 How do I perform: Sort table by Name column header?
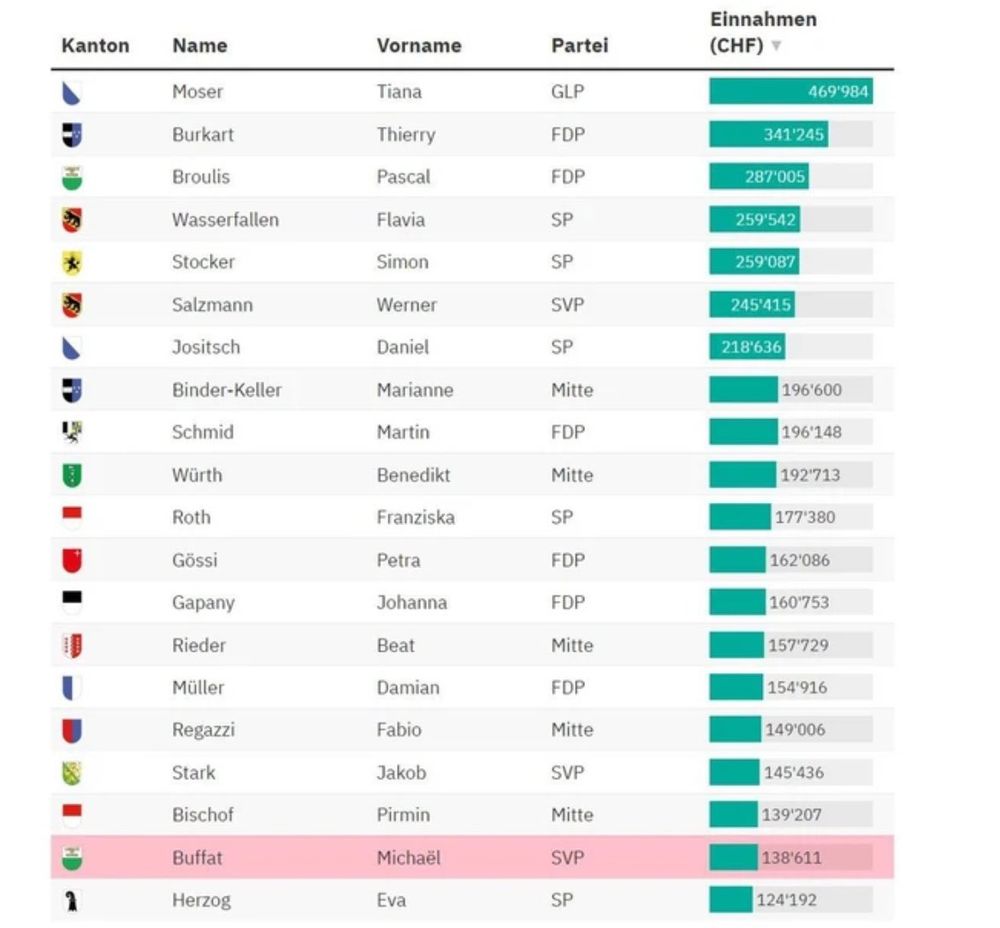200,45
